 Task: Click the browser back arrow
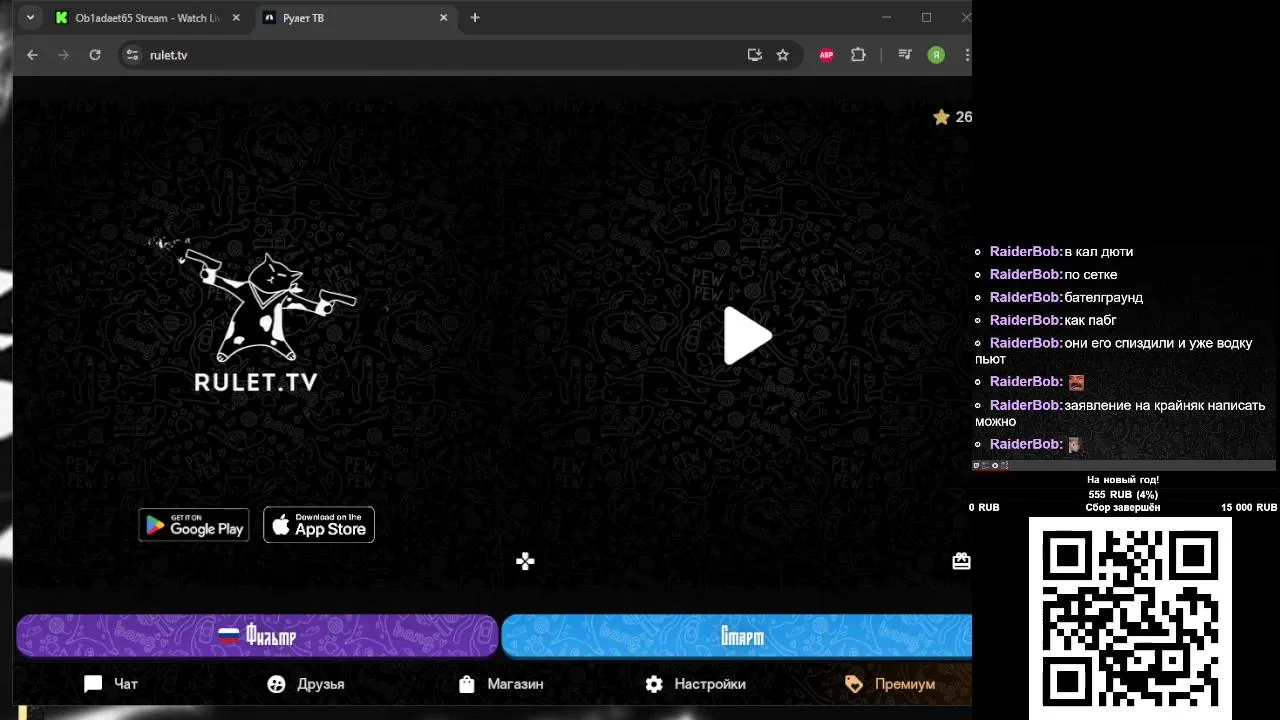click(32, 55)
